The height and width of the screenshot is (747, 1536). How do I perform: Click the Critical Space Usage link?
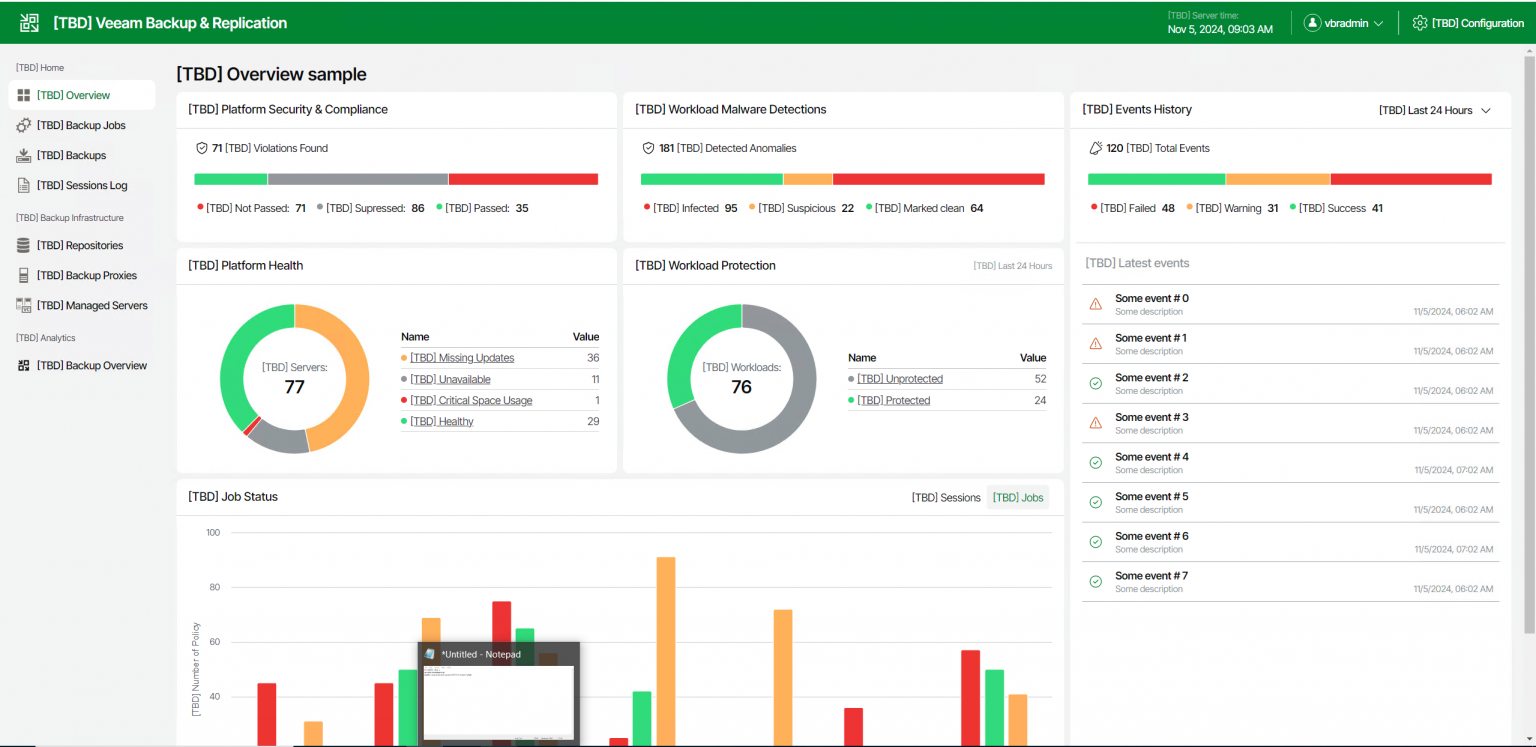pos(471,401)
